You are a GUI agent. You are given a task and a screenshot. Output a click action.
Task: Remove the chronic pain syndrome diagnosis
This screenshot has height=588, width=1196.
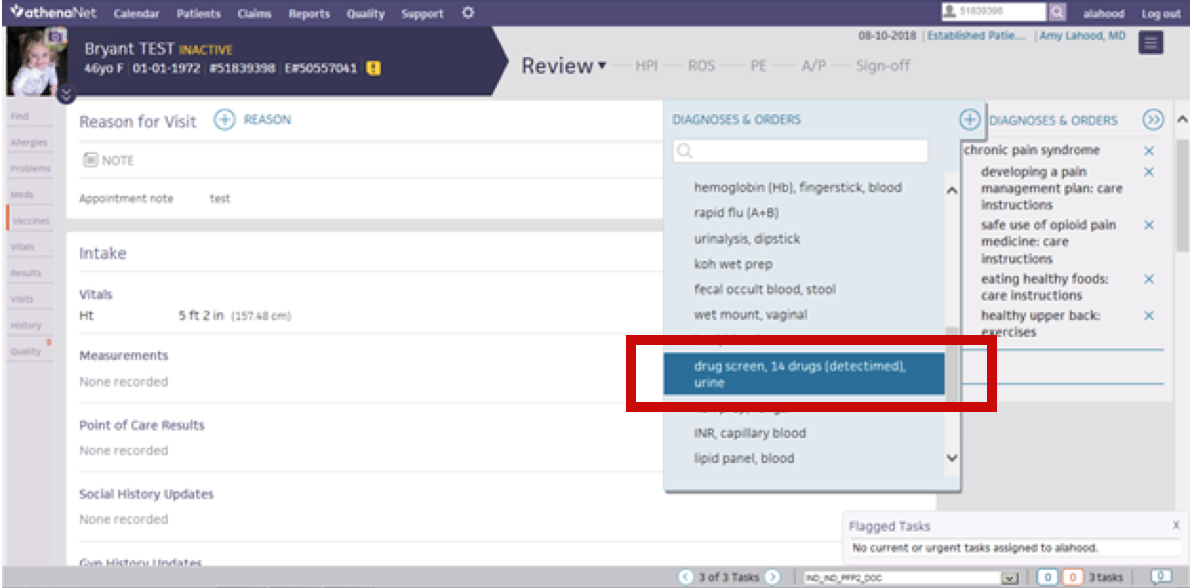click(1149, 151)
